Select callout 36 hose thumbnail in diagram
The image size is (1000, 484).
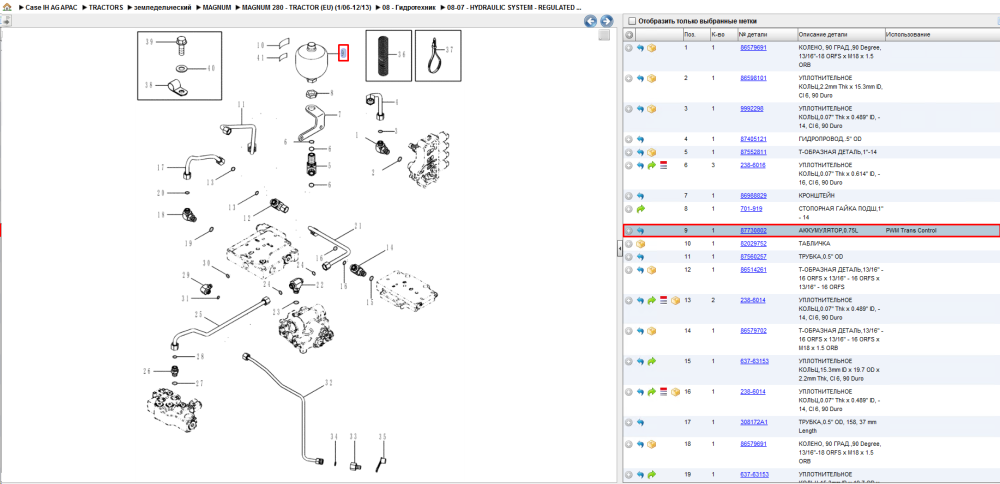click(x=388, y=55)
